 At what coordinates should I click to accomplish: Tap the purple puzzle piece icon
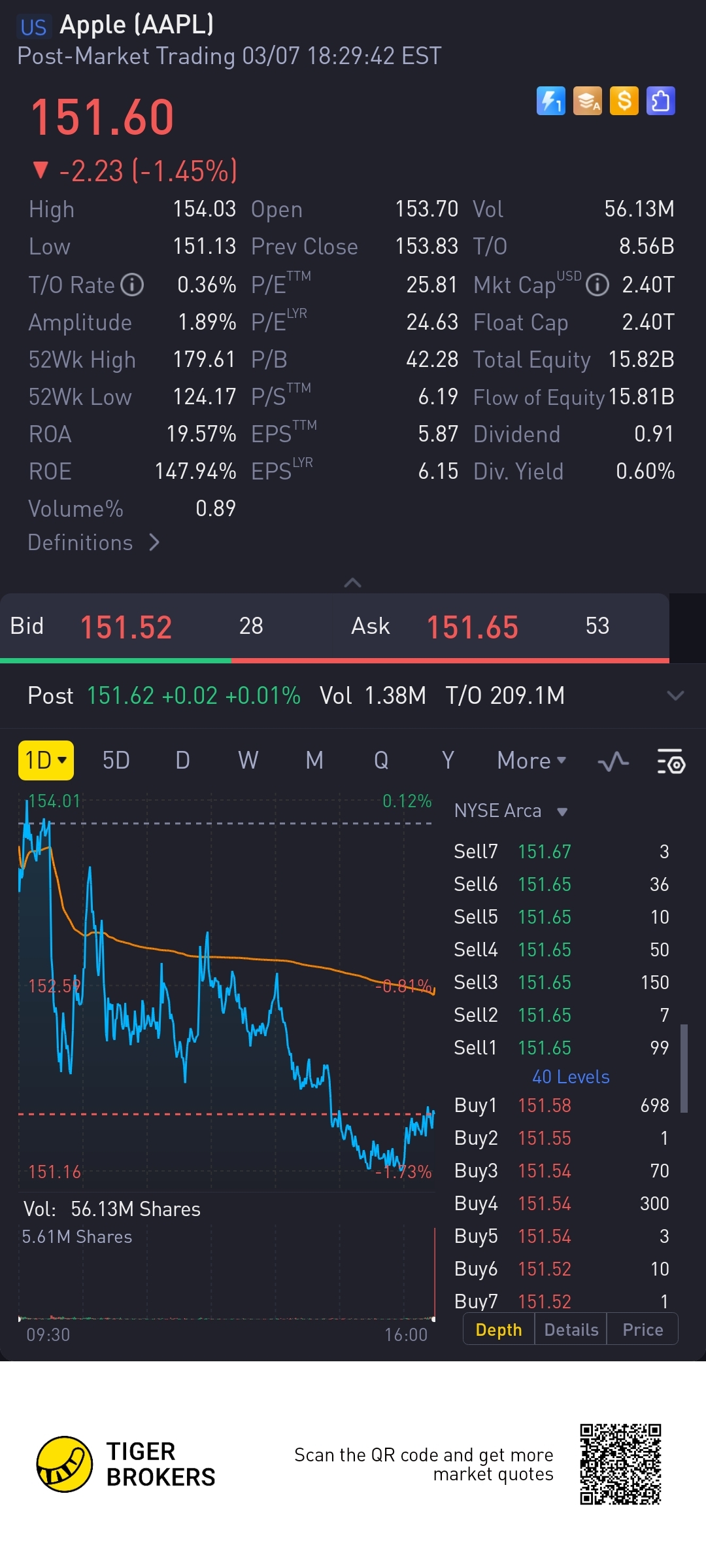(660, 101)
